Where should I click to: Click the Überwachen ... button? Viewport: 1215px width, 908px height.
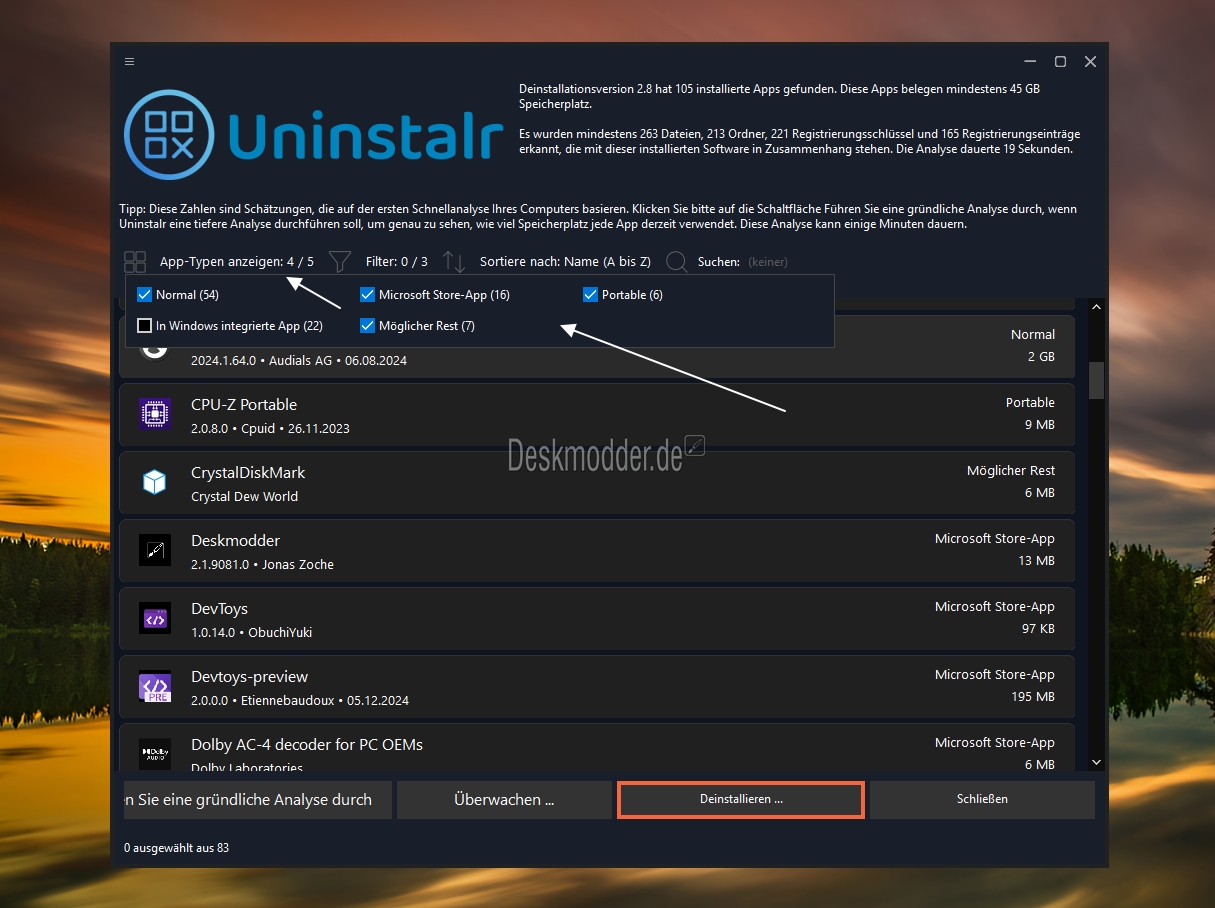(504, 800)
